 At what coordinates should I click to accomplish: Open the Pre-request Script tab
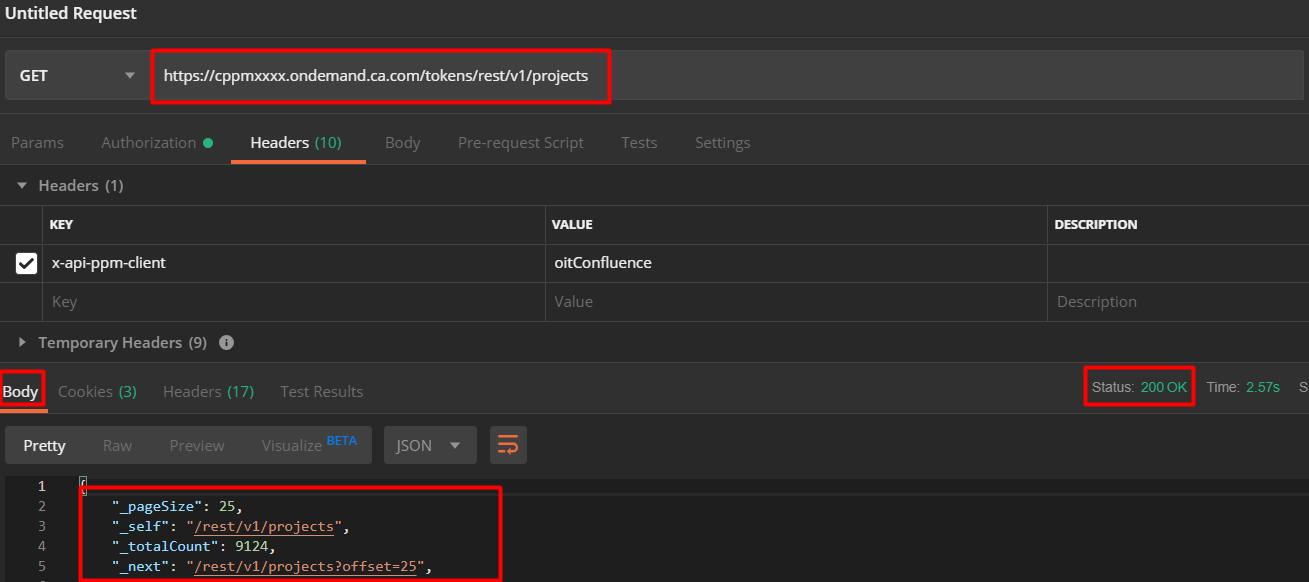[521, 143]
